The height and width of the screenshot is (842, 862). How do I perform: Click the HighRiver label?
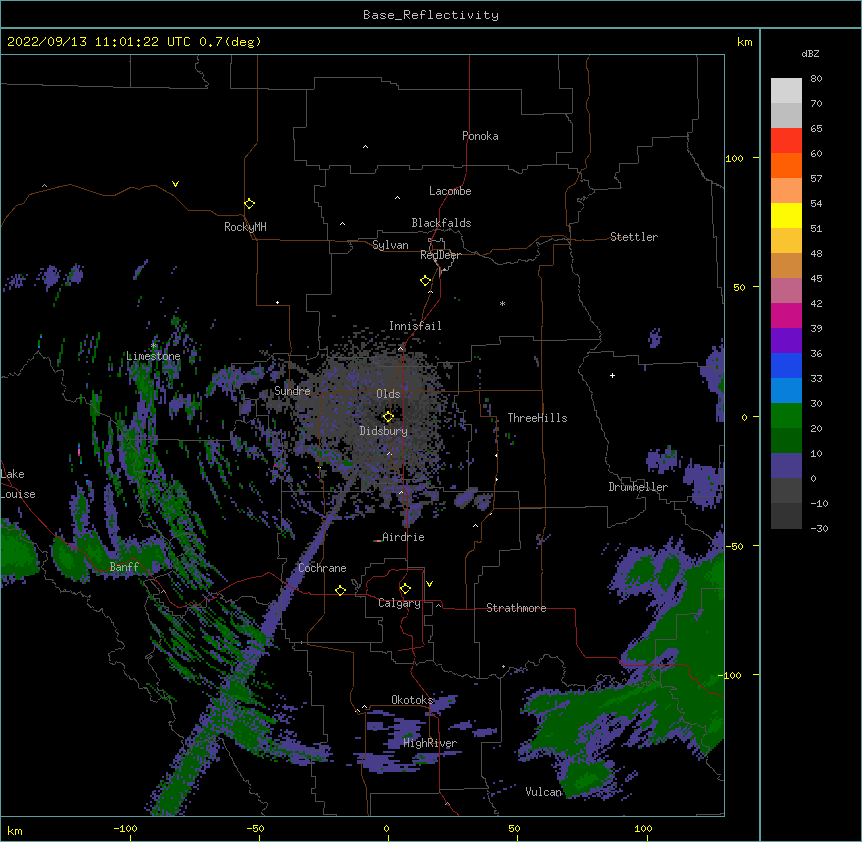coord(430,743)
